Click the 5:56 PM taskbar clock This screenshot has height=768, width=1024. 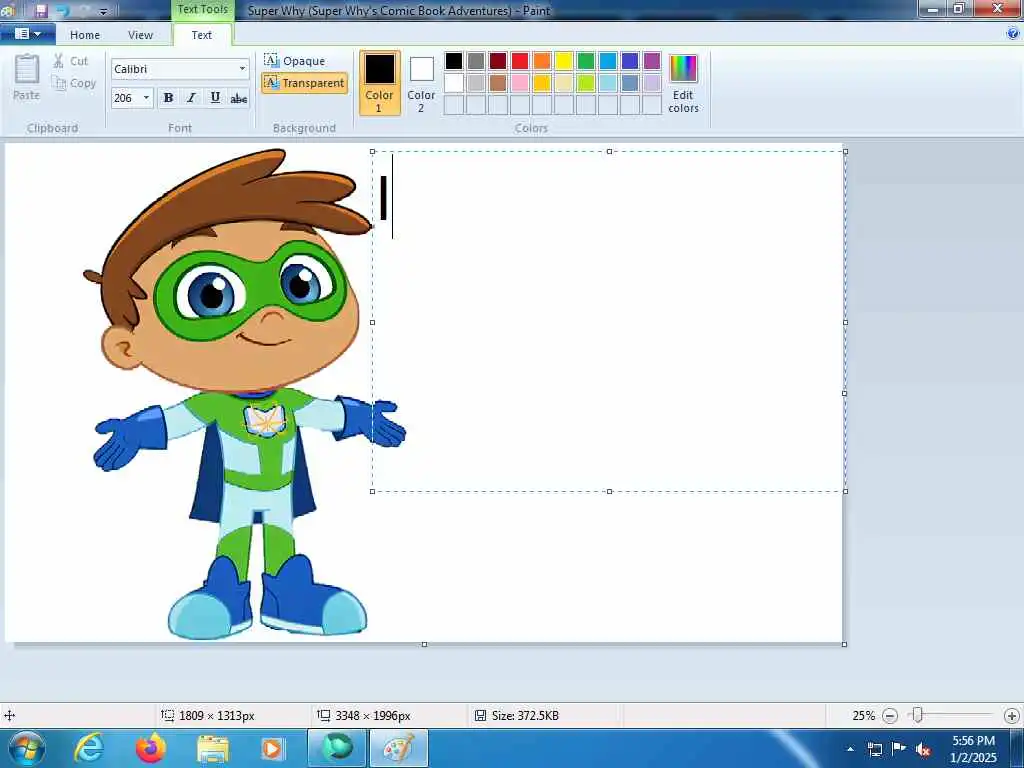[x=973, y=749]
